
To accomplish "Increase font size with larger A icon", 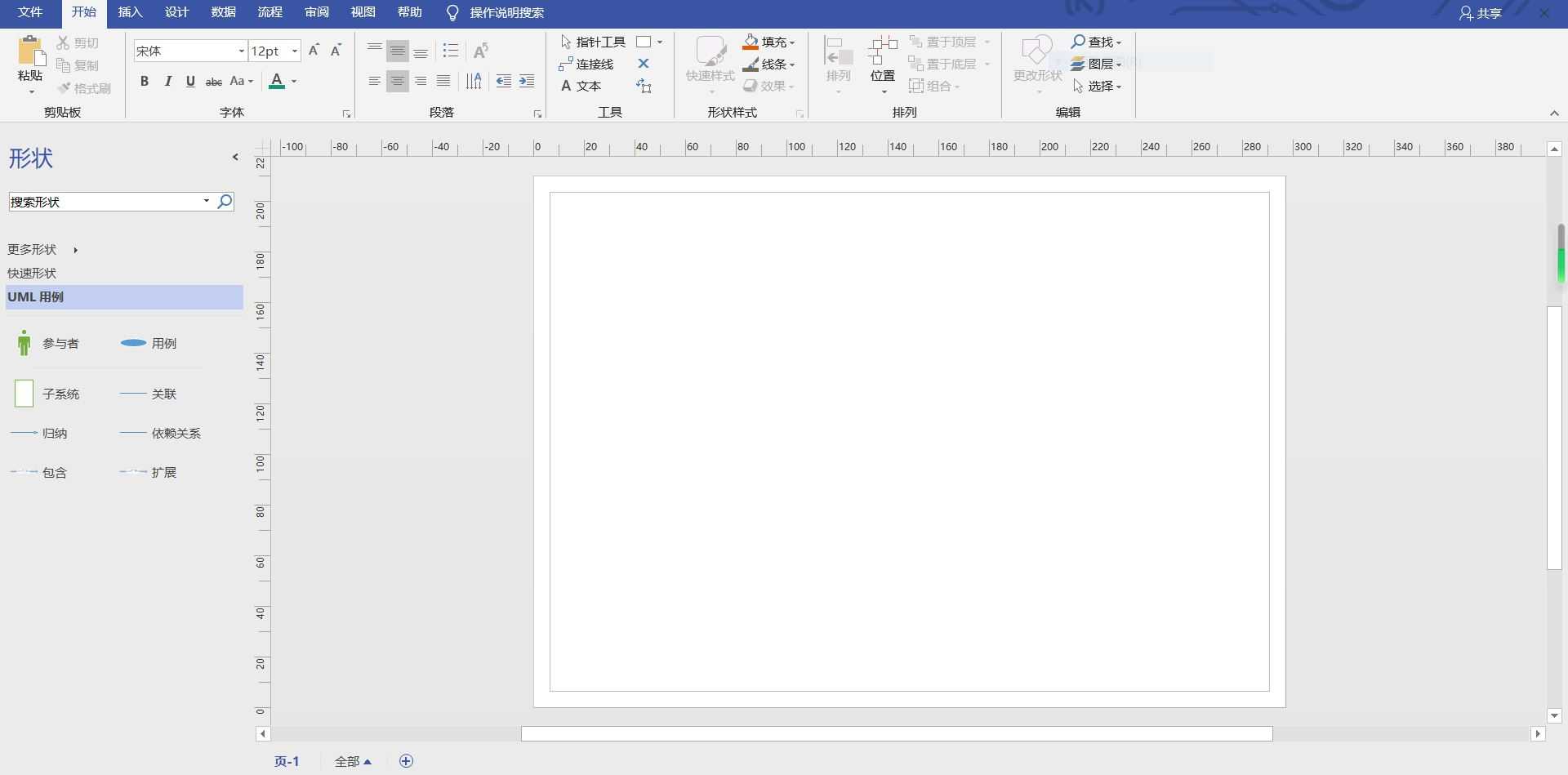I will [x=314, y=51].
